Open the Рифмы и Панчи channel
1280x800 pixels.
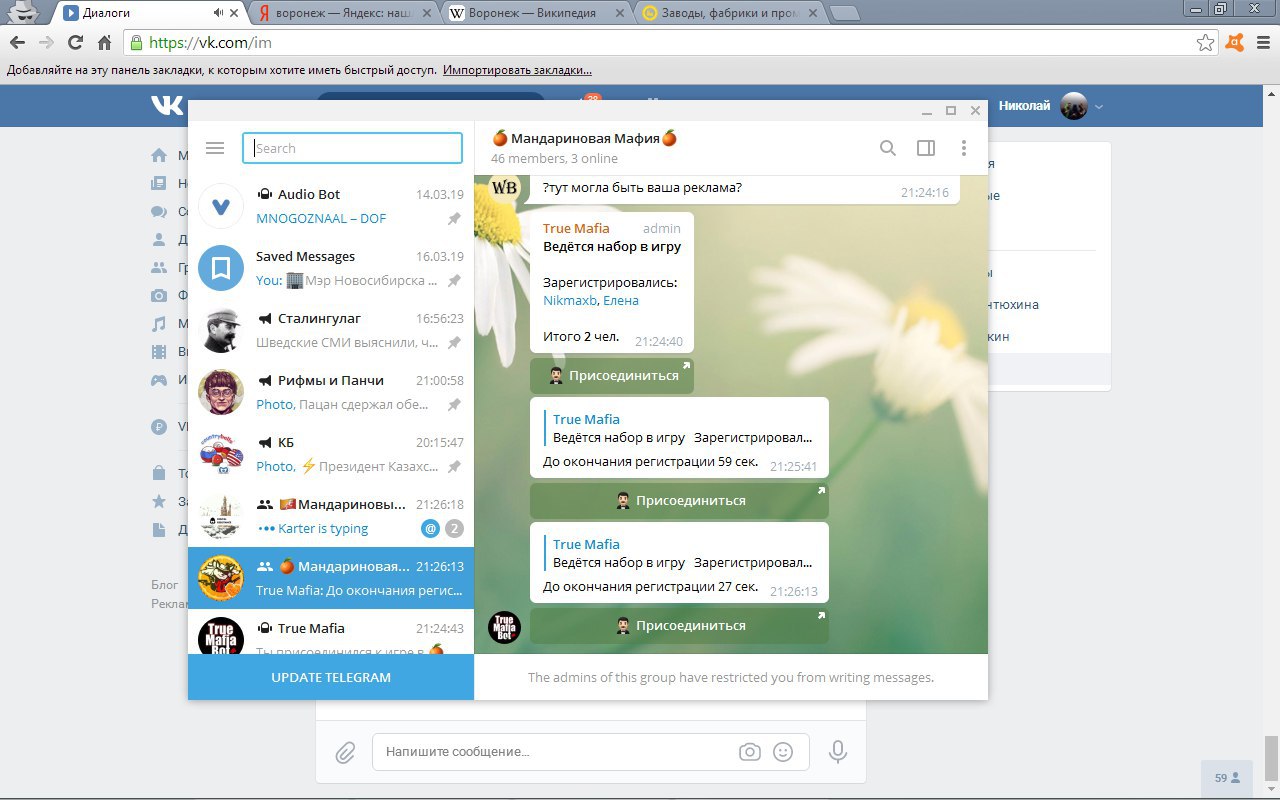331,392
